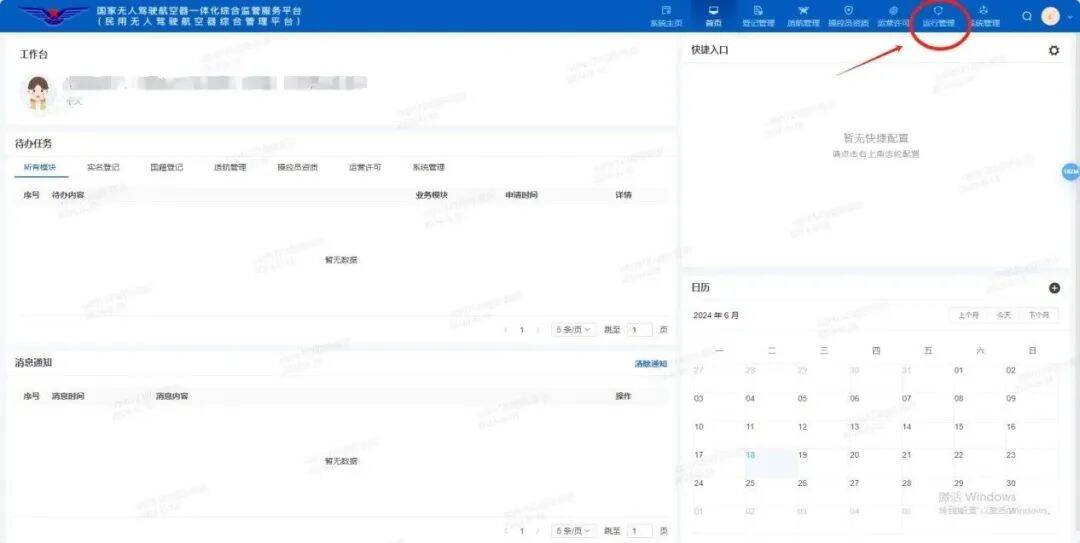Open 操控员资质 shield icon in the top navigation
This screenshot has width=1080, height=543.
click(x=849, y=11)
